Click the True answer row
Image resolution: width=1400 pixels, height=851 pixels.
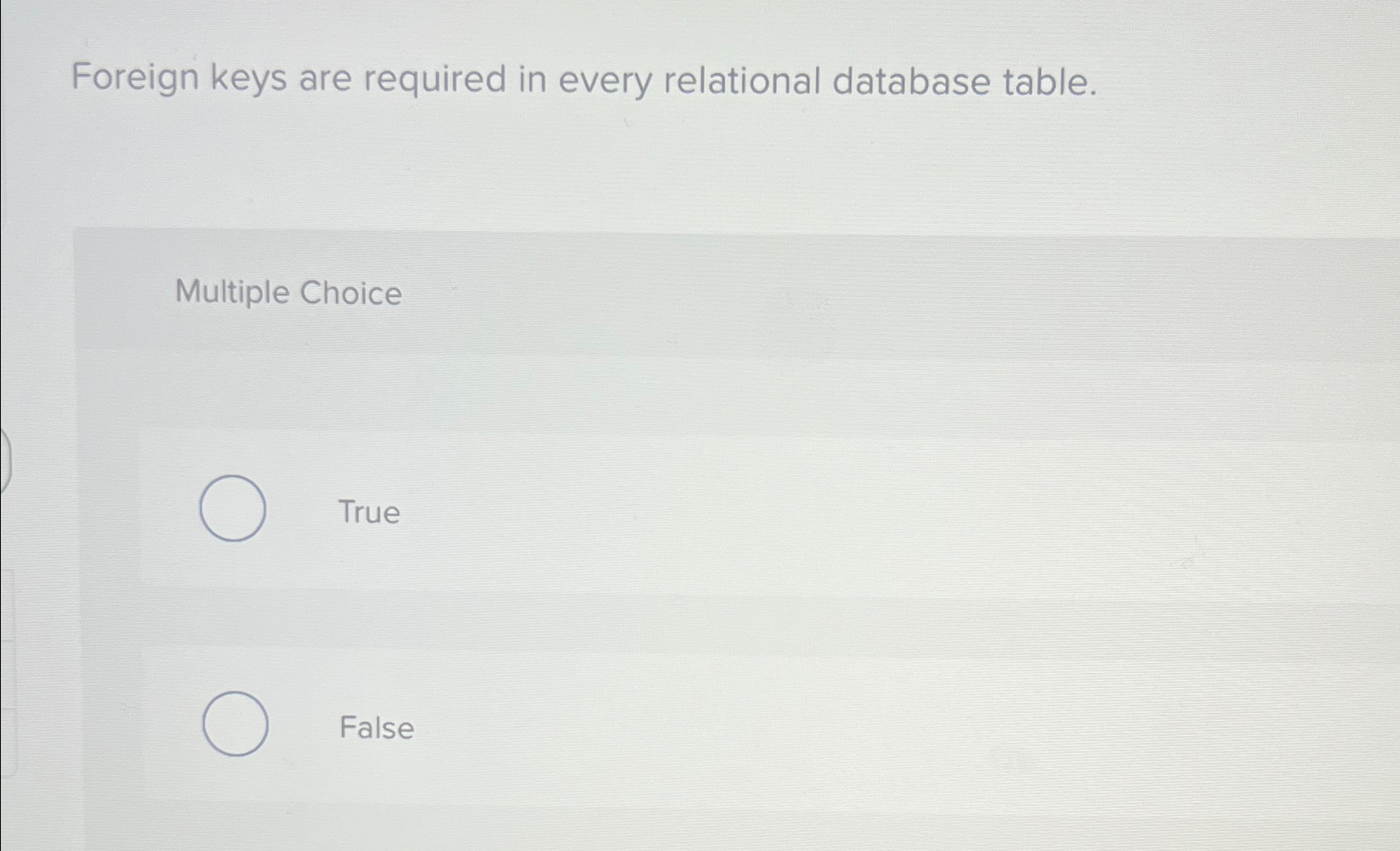coord(582,511)
